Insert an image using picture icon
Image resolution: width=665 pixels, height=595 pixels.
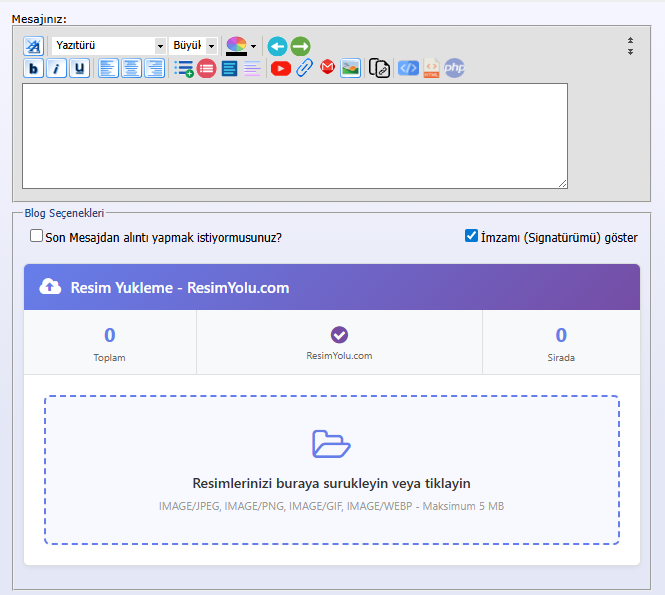point(350,69)
